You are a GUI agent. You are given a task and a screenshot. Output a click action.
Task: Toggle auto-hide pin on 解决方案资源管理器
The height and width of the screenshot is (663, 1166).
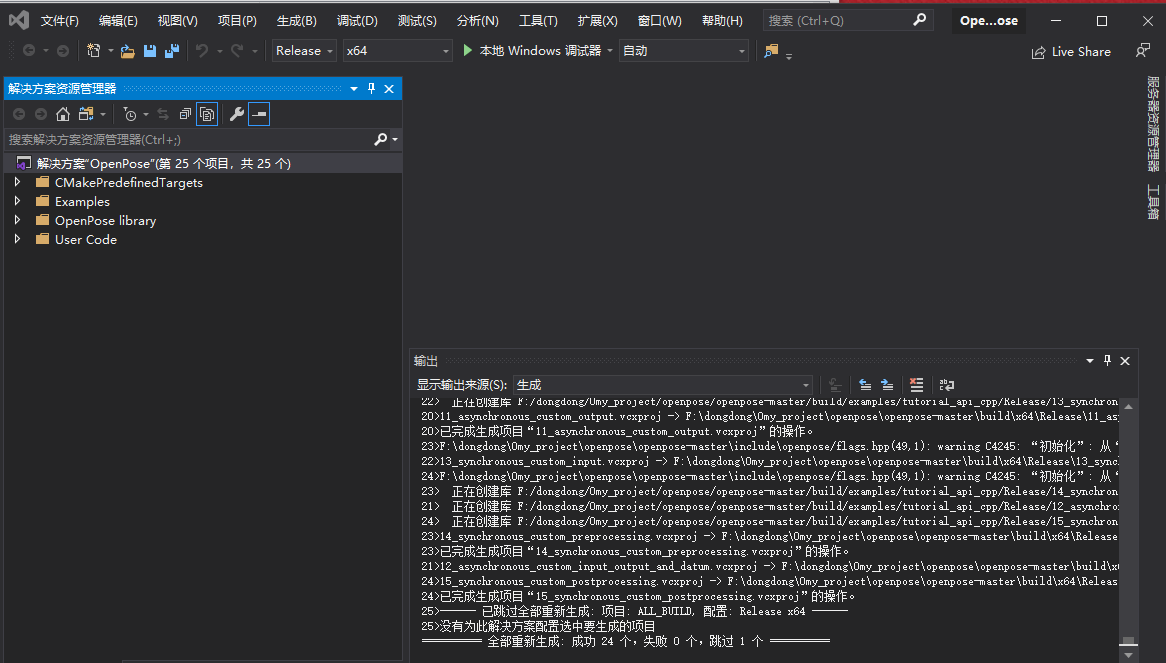point(372,88)
